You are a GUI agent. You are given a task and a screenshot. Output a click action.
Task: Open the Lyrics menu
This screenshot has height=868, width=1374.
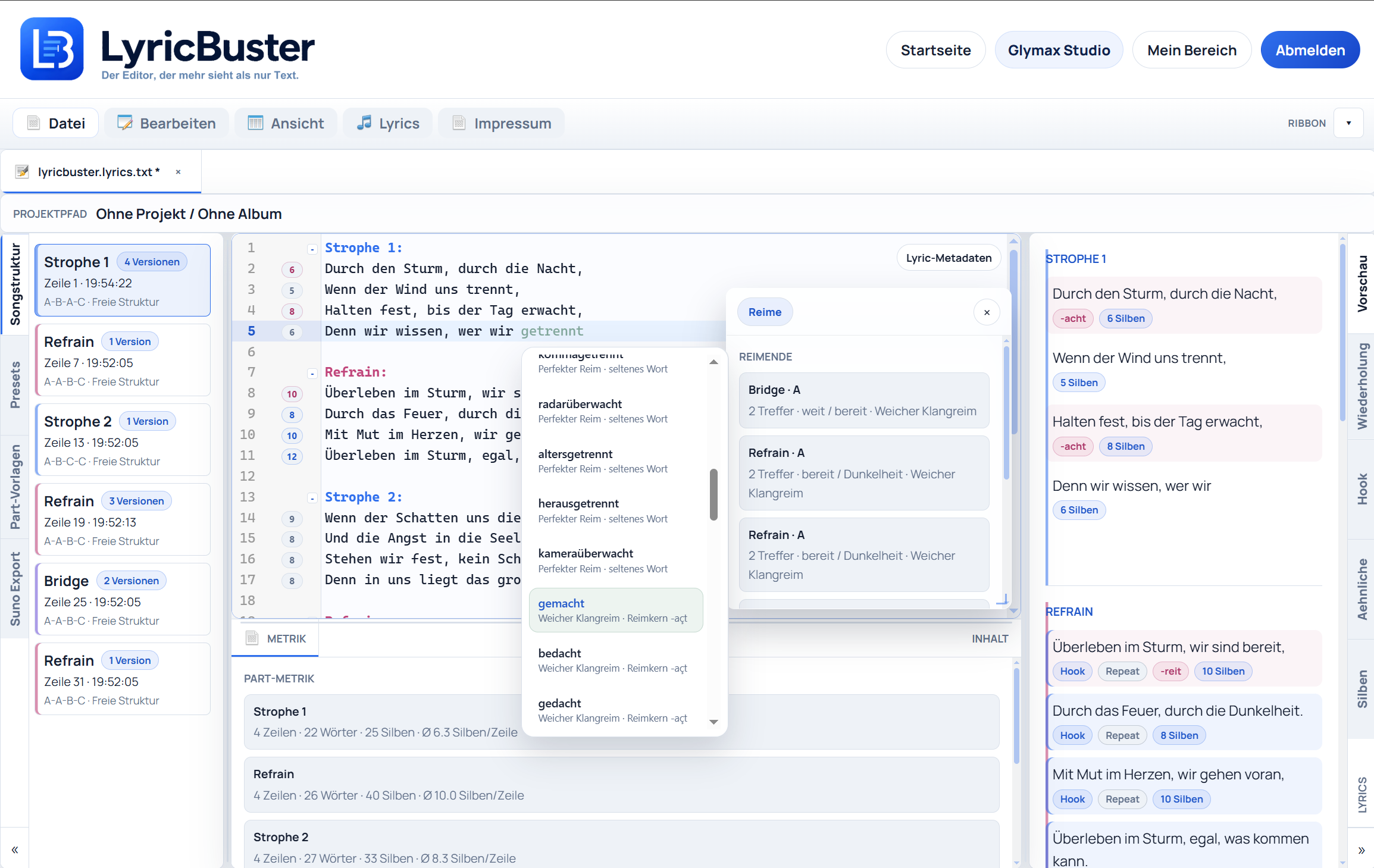tap(388, 123)
